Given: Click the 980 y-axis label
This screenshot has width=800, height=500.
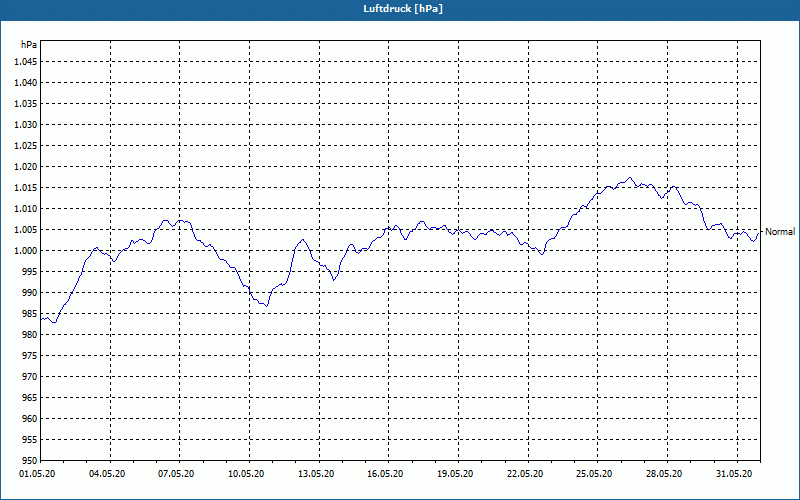Looking at the screenshot, I should pyautogui.click(x=30, y=335).
